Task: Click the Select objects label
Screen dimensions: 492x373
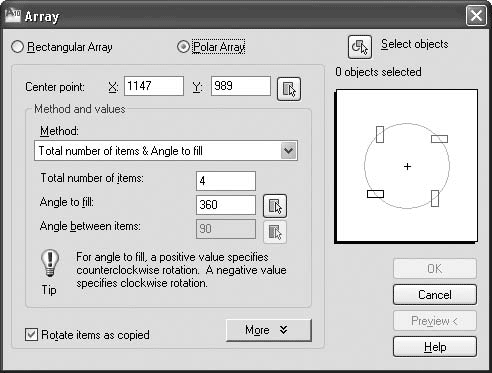Action: point(415,44)
